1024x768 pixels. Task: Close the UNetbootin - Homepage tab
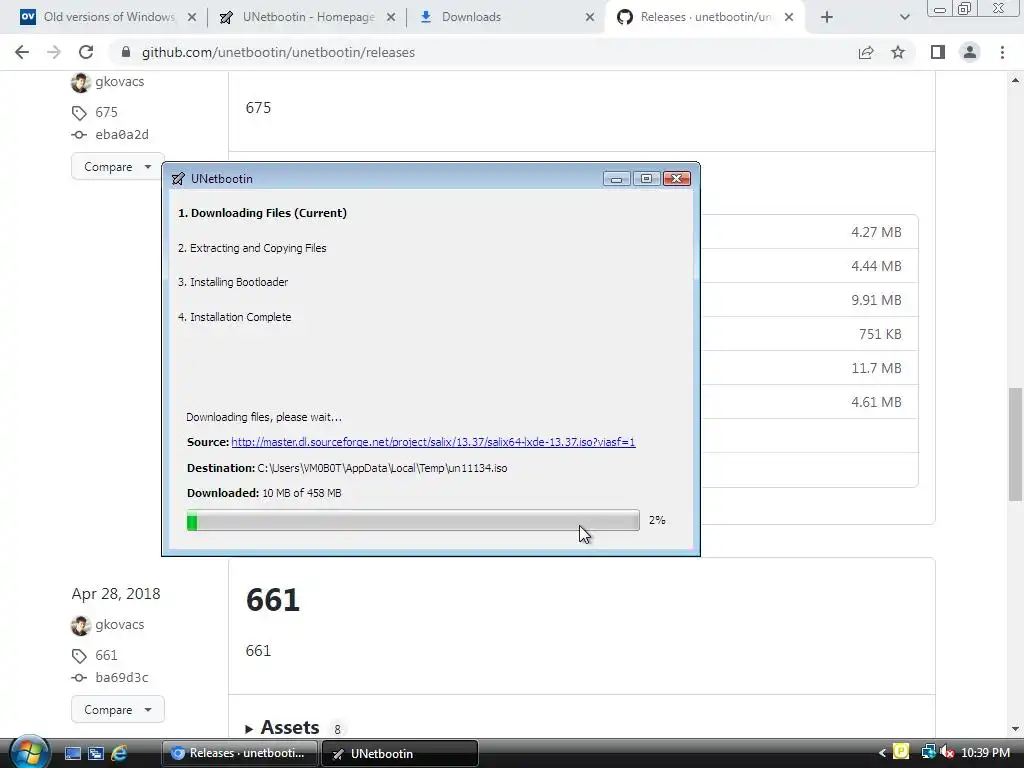tap(391, 17)
